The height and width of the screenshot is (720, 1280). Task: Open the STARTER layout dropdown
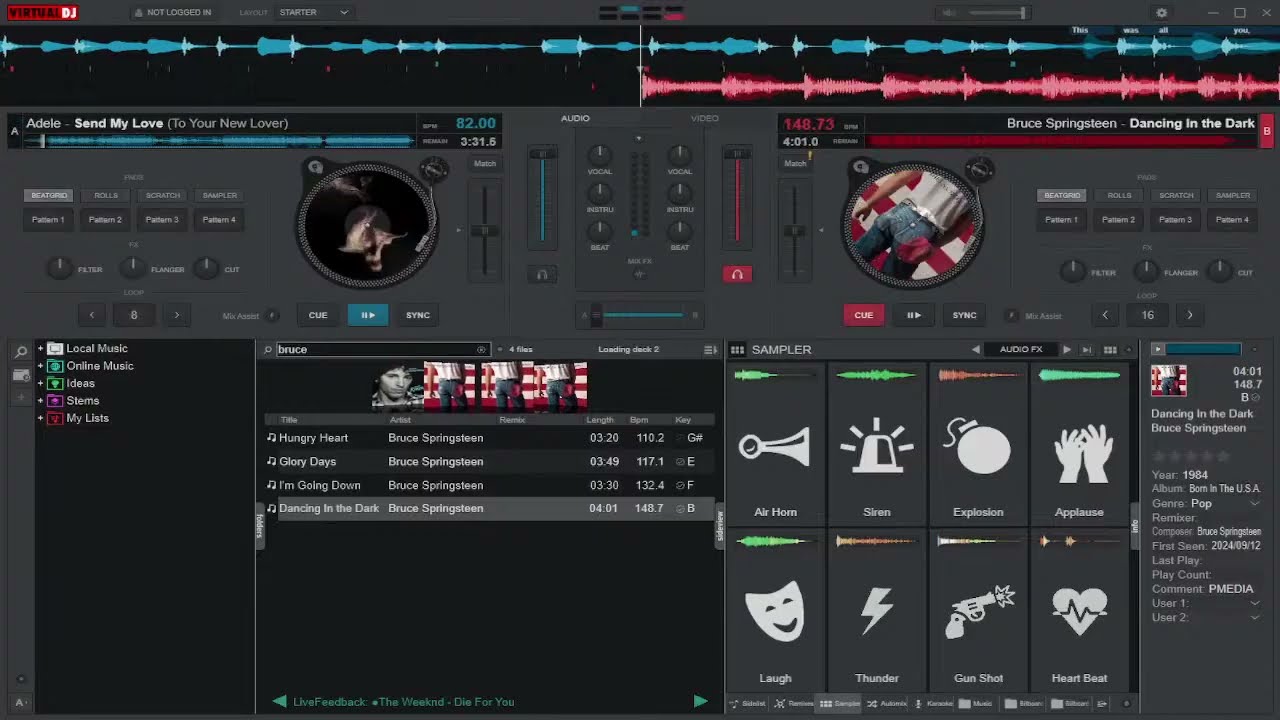tap(314, 12)
